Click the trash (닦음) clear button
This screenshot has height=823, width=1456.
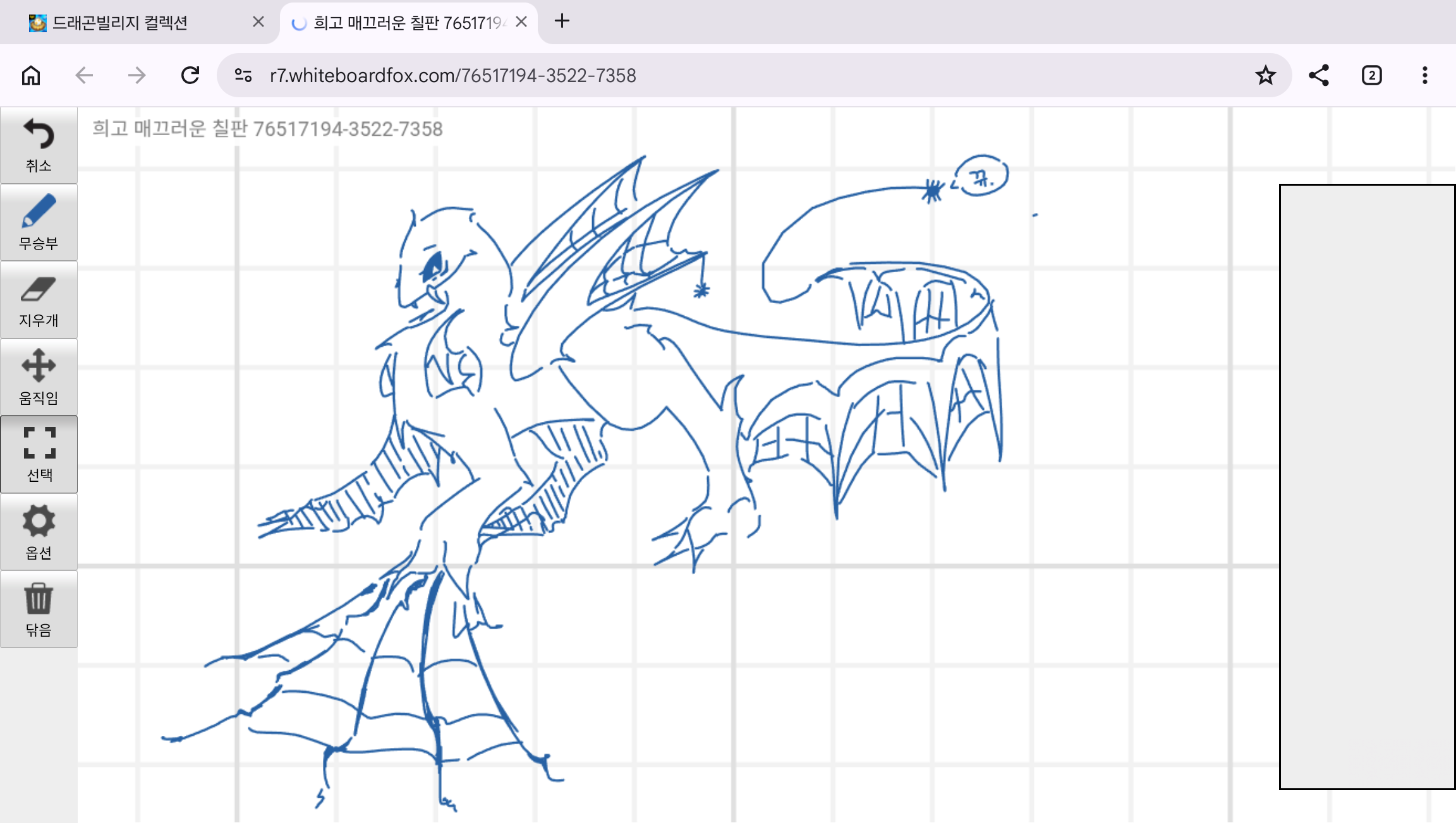tap(39, 609)
